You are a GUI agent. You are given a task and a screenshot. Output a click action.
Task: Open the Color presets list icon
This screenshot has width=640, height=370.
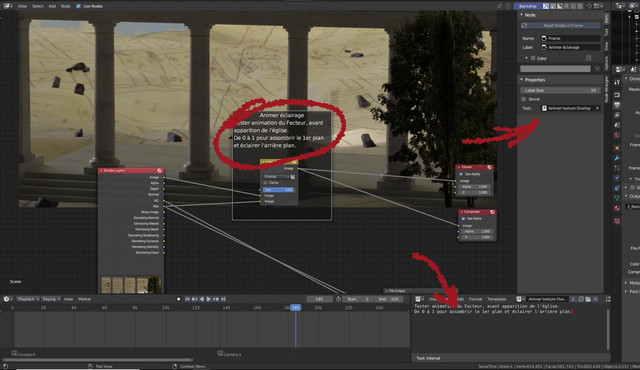[588, 58]
